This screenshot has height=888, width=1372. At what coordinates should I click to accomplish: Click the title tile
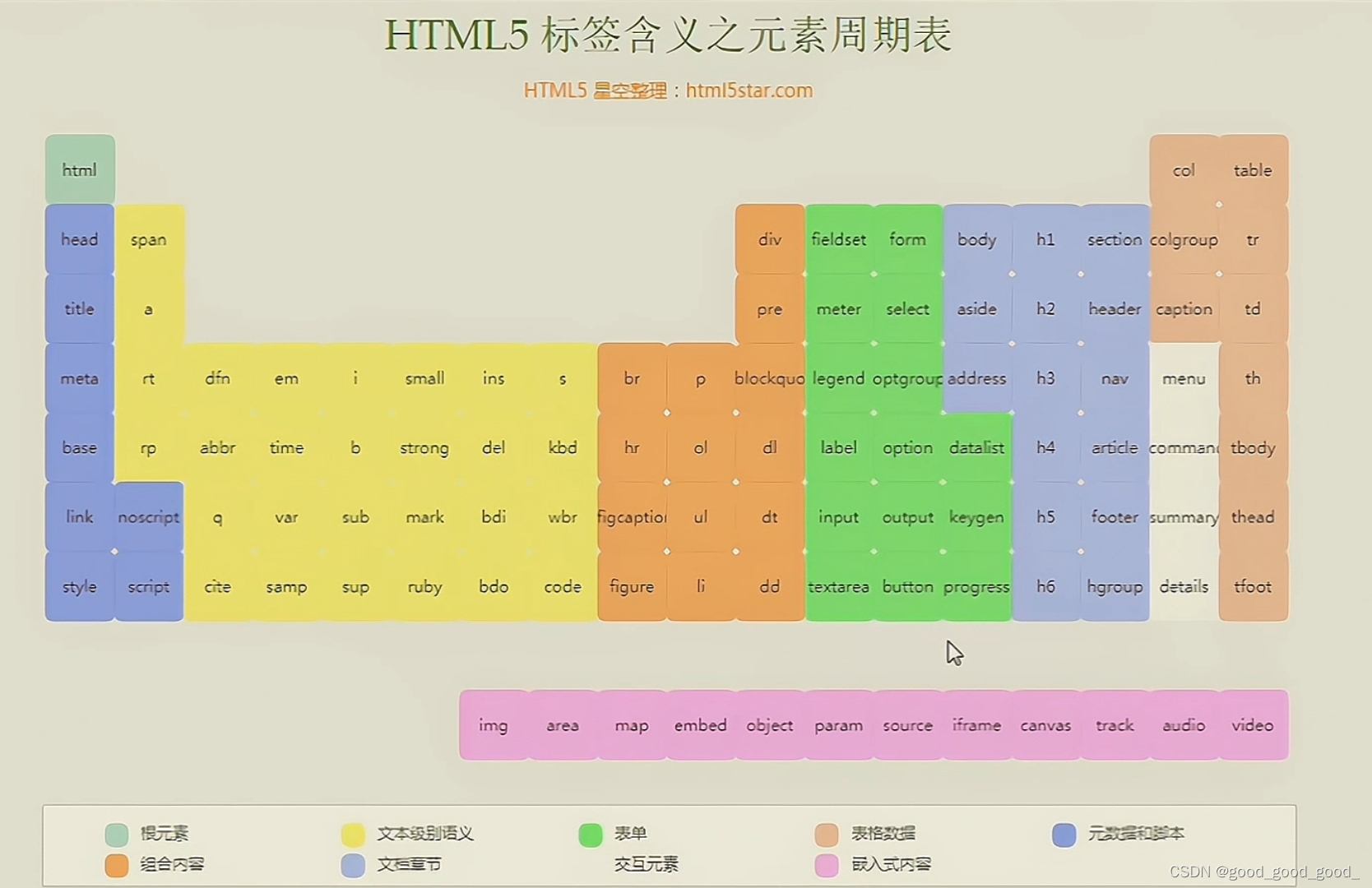(x=80, y=309)
